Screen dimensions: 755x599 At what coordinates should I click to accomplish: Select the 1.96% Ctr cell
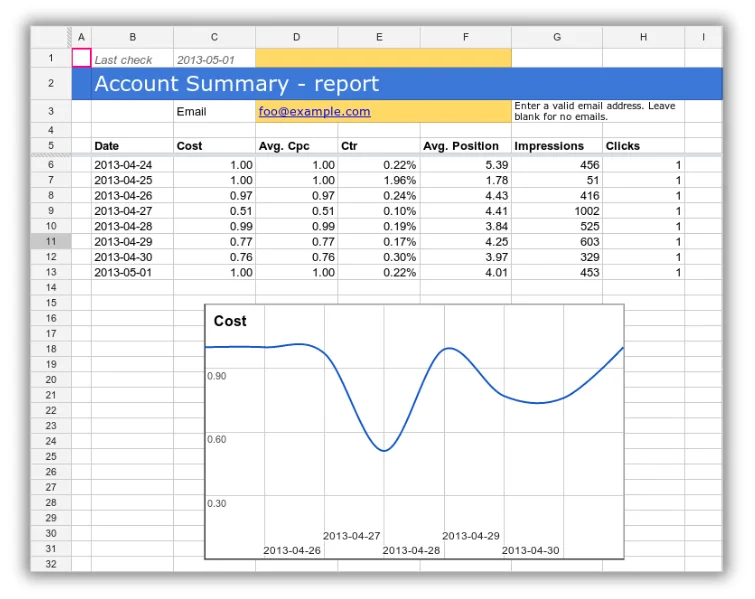coord(399,180)
